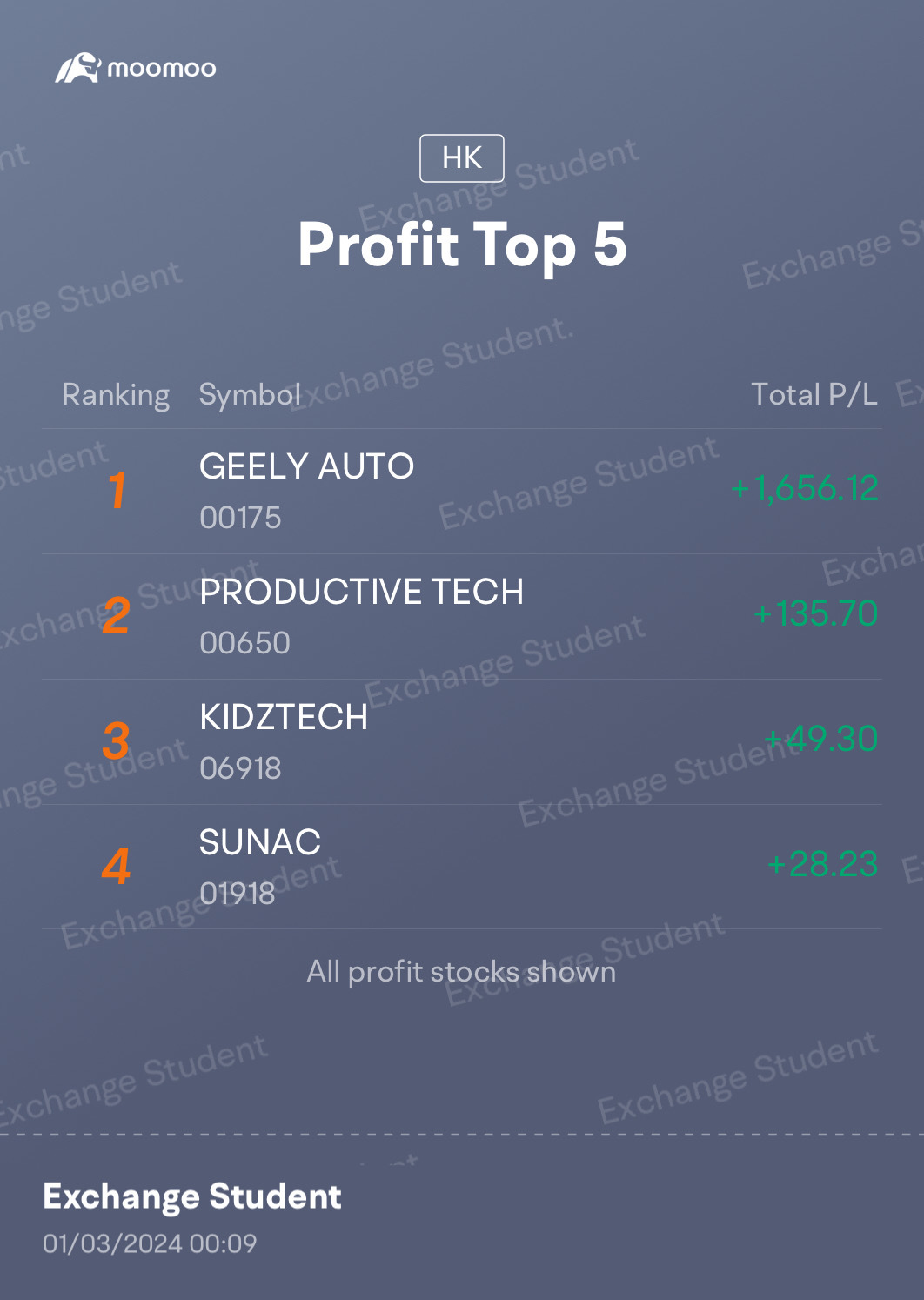Click the +135.70 profit value
Image resolution: width=924 pixels, height=1300 pixels.
point(816,613)
